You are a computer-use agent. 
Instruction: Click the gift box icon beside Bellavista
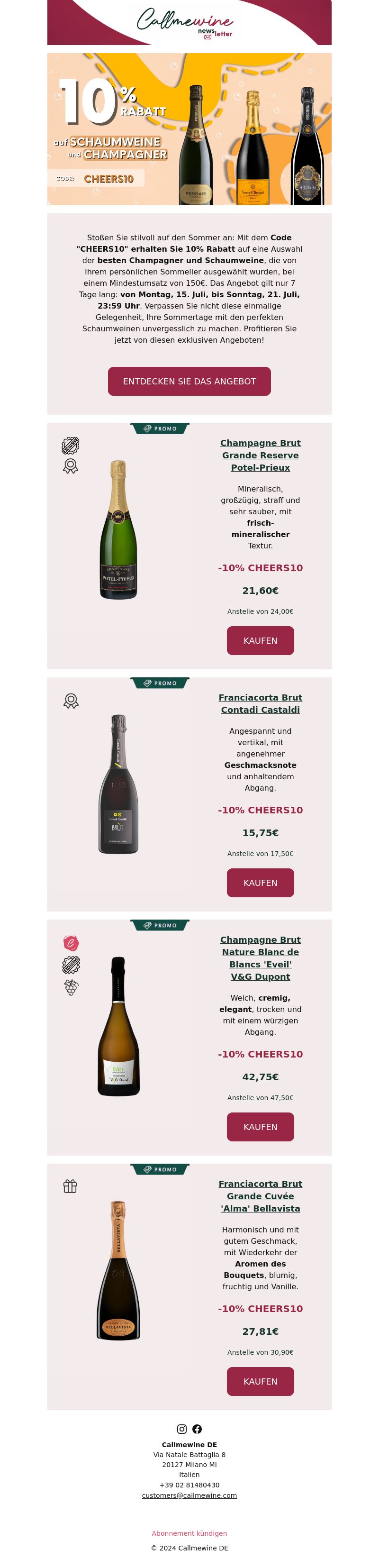71,1186
